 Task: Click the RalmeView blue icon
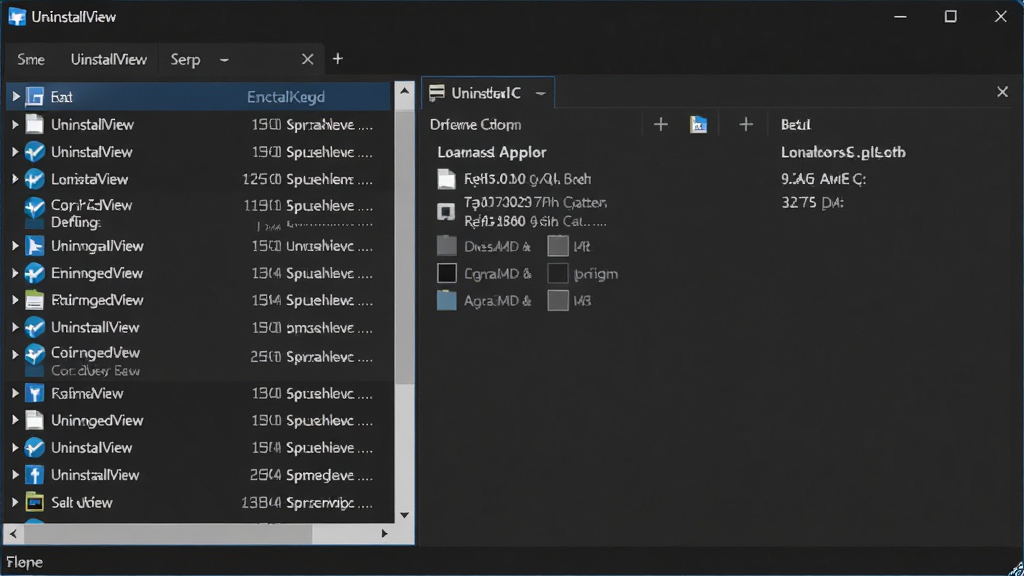coord(35,393)
